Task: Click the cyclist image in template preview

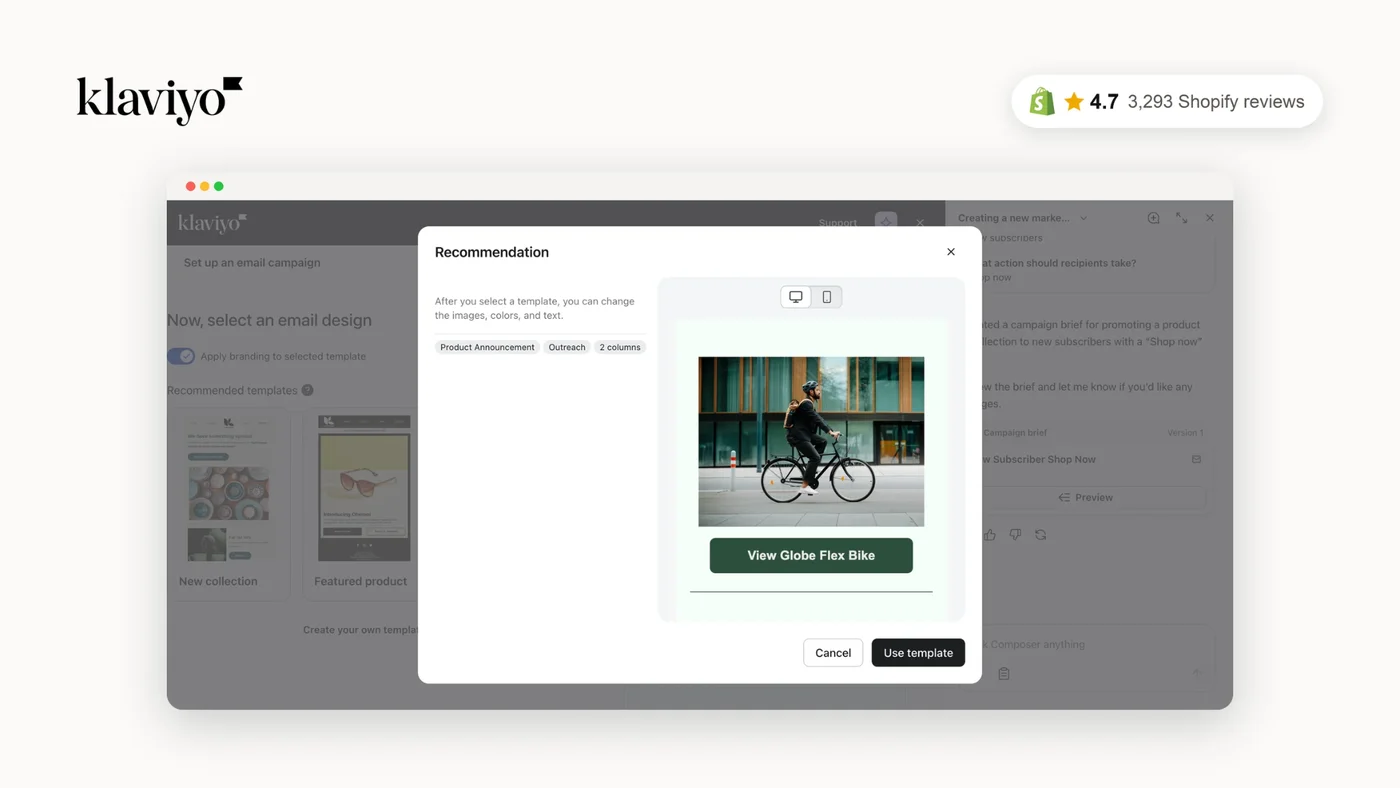Action: tap(811, 441)
